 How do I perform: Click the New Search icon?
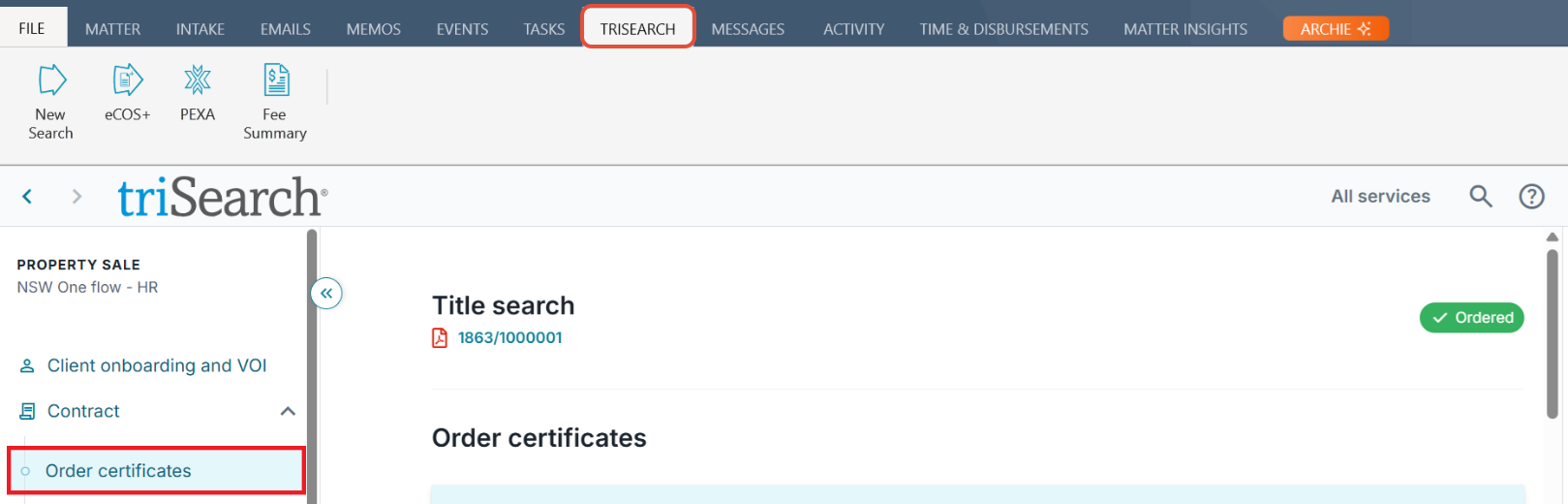tap(51, 80)
